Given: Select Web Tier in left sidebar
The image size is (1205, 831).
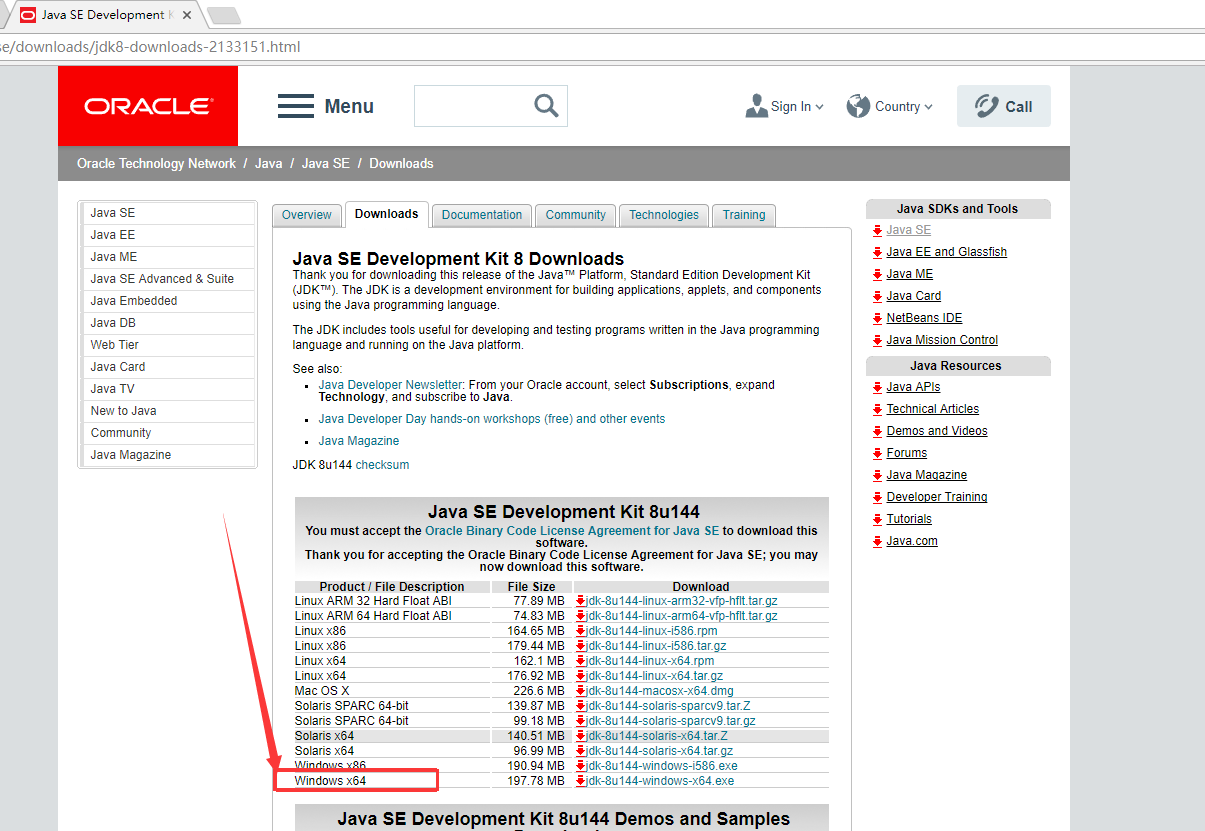Looking at the screenshot, I should (x=168, y=345).
